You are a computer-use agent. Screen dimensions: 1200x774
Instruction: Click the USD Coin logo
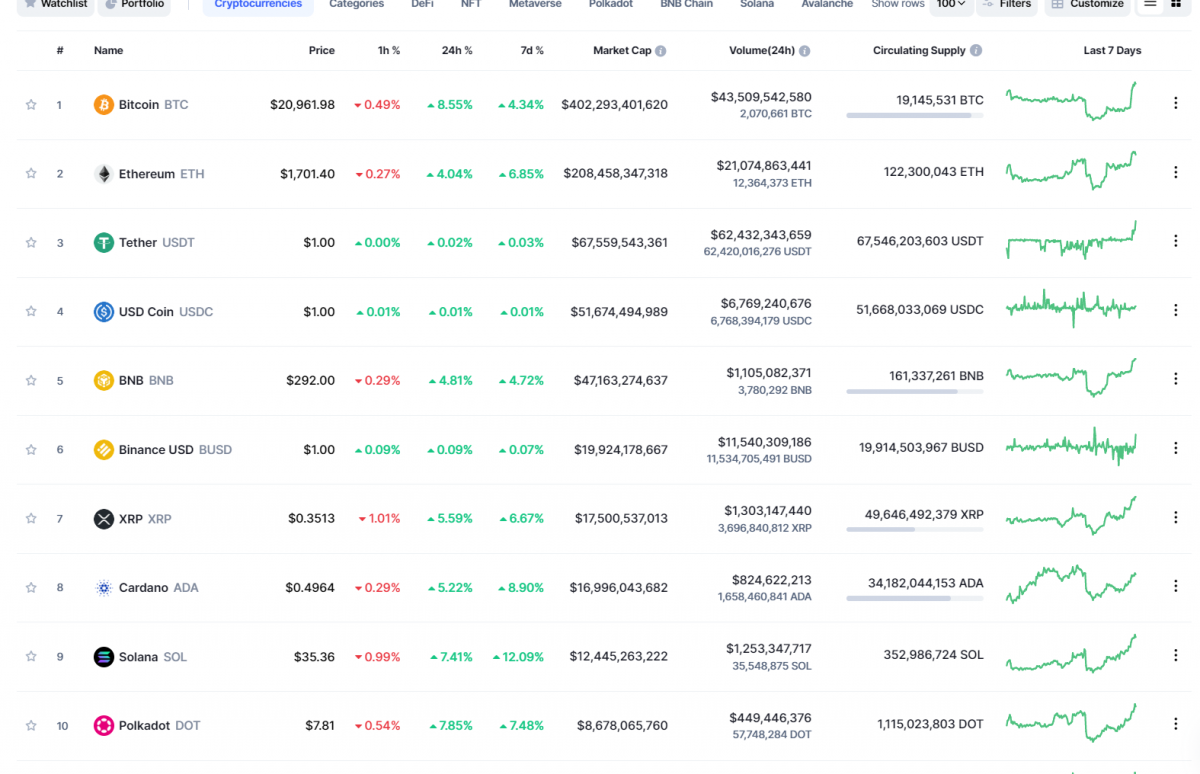click(104, 311)
